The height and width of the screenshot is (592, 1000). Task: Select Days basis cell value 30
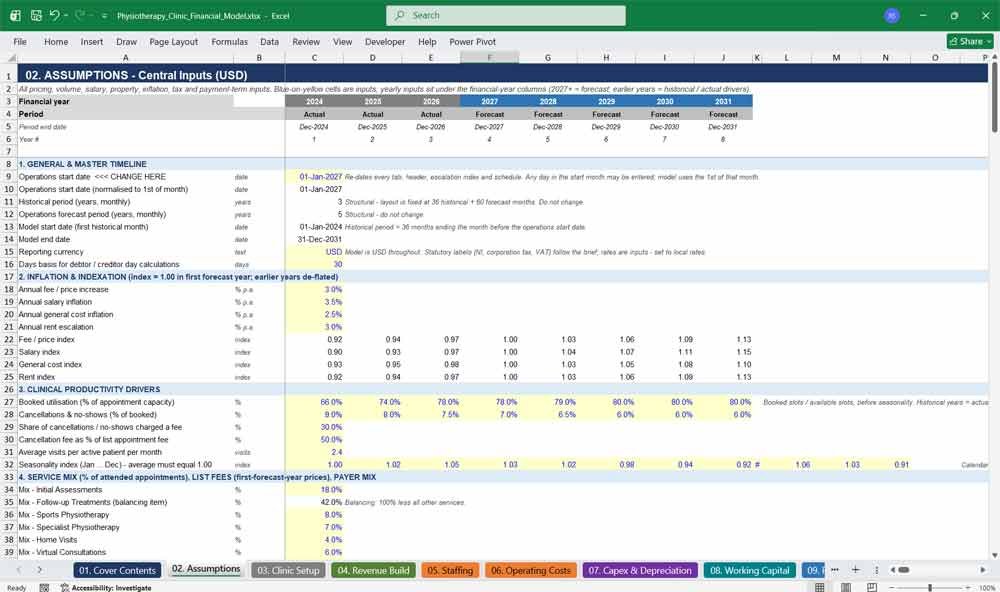coord(314,264)
